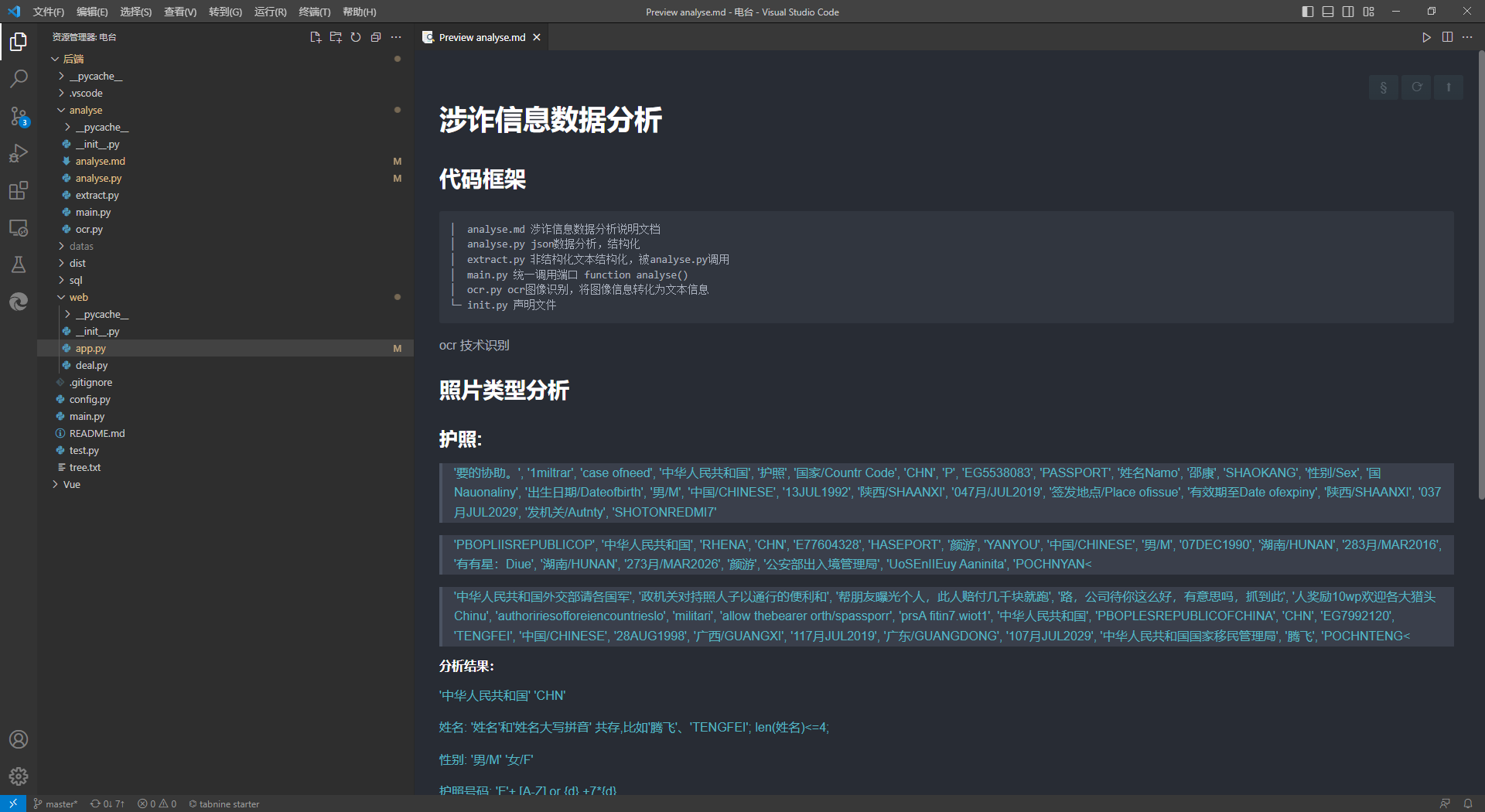
Task: Toggle the bottom panel visibility
Action: coord(1328,12)
